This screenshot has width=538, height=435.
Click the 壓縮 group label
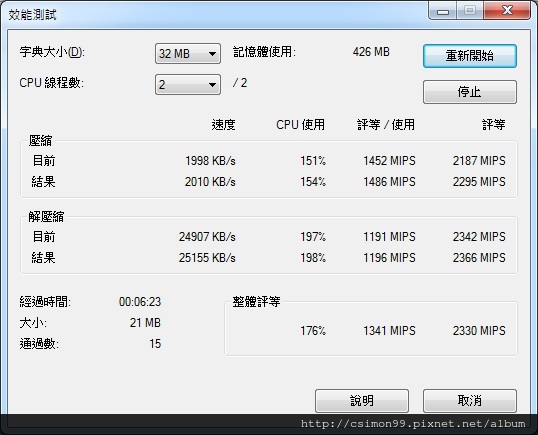point(40,141)
